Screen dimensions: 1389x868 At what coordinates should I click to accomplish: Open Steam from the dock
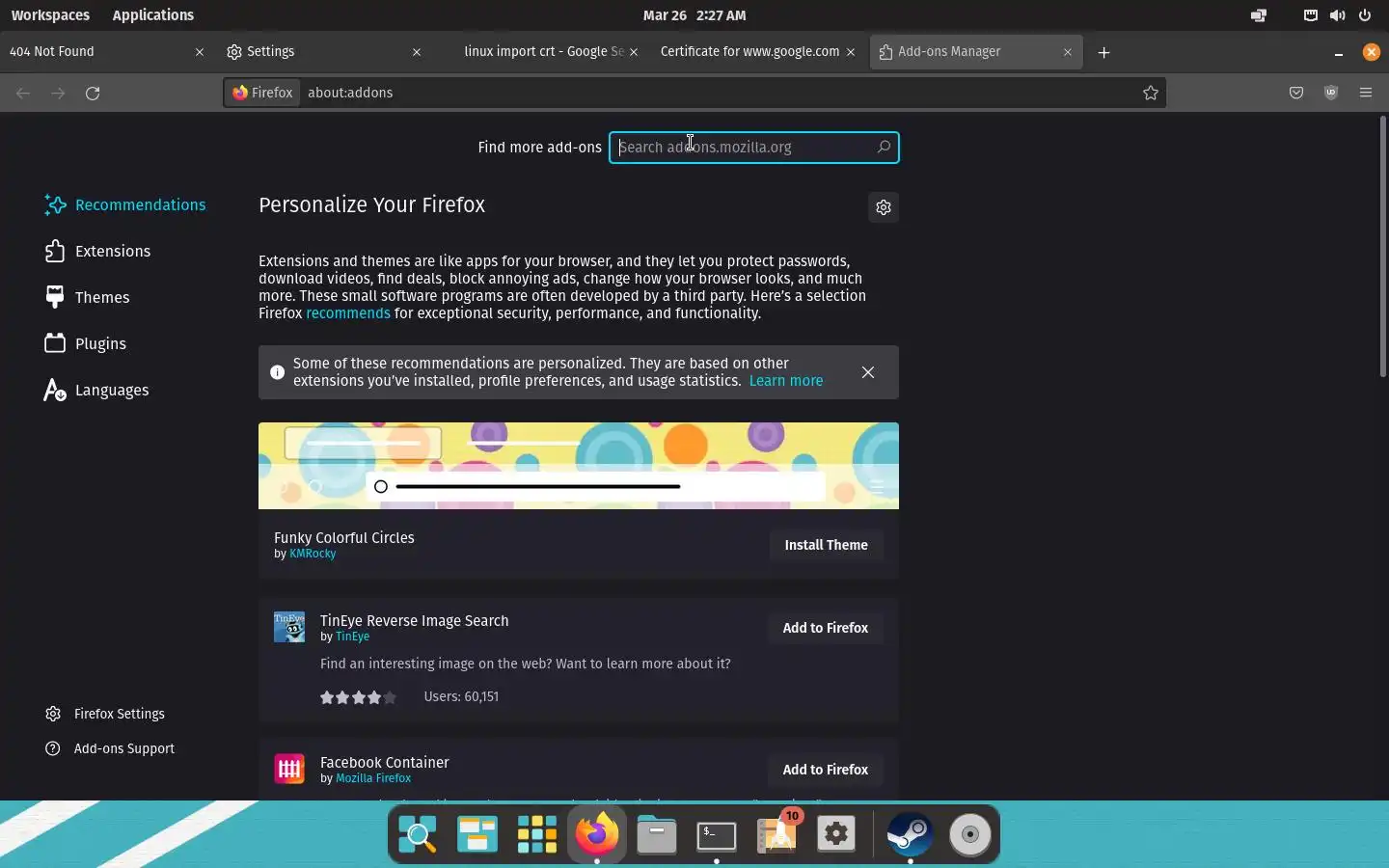coord(910,834)
